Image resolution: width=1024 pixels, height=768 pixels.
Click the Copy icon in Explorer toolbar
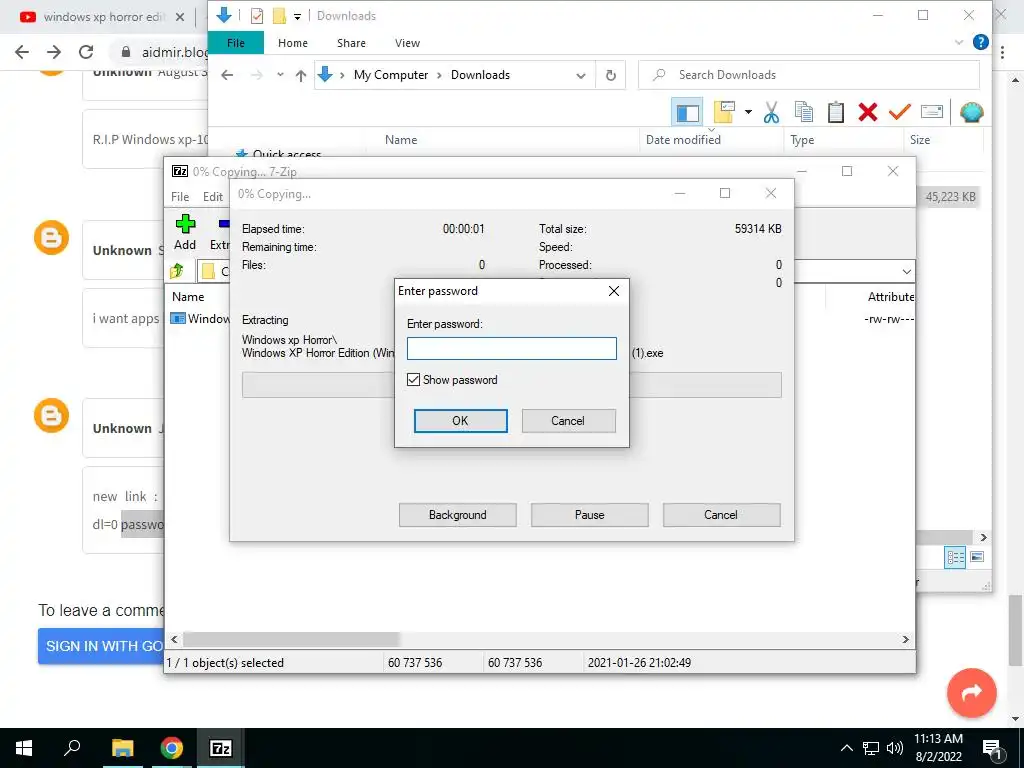(804, 112)
